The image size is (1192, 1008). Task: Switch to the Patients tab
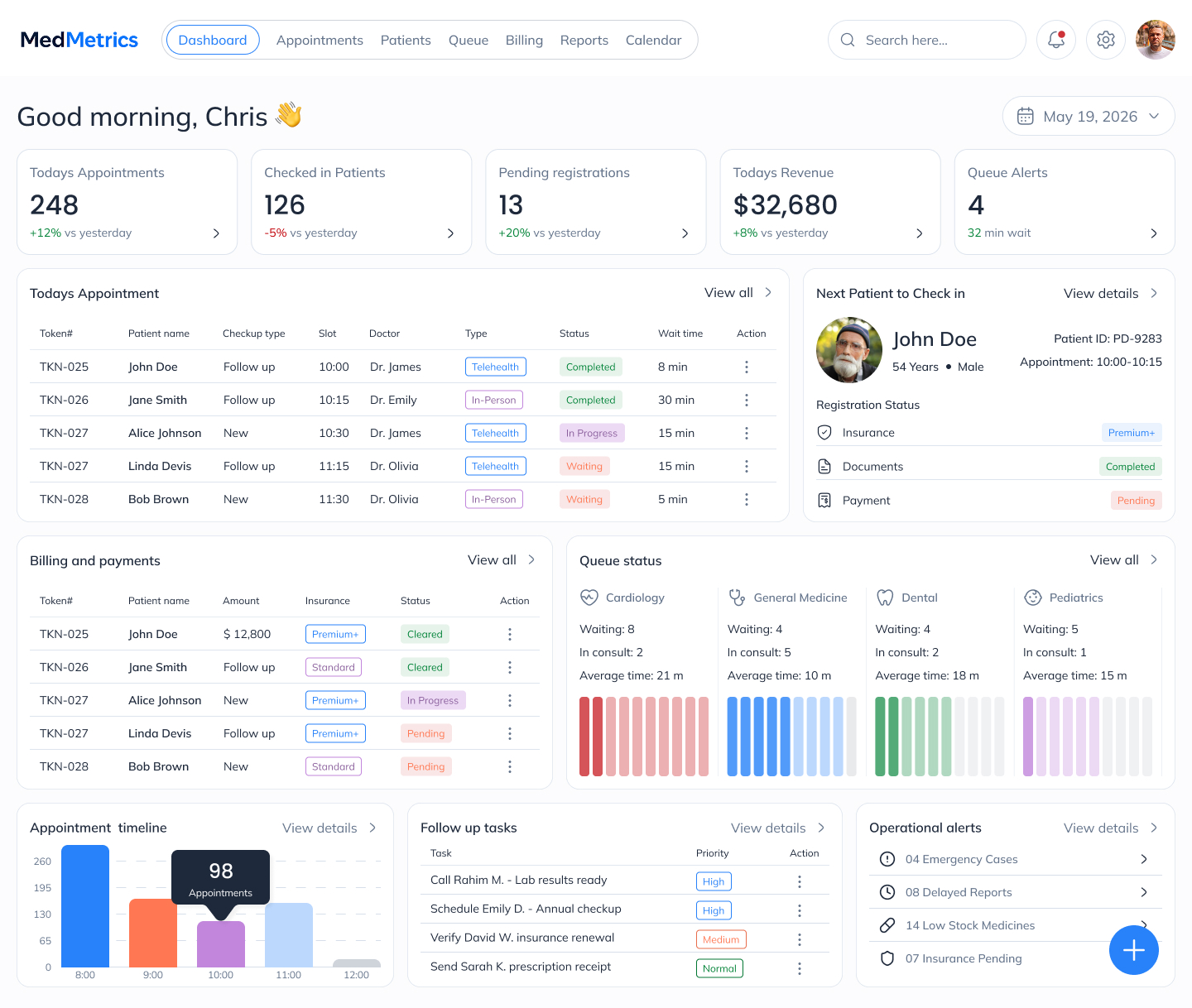406,40
